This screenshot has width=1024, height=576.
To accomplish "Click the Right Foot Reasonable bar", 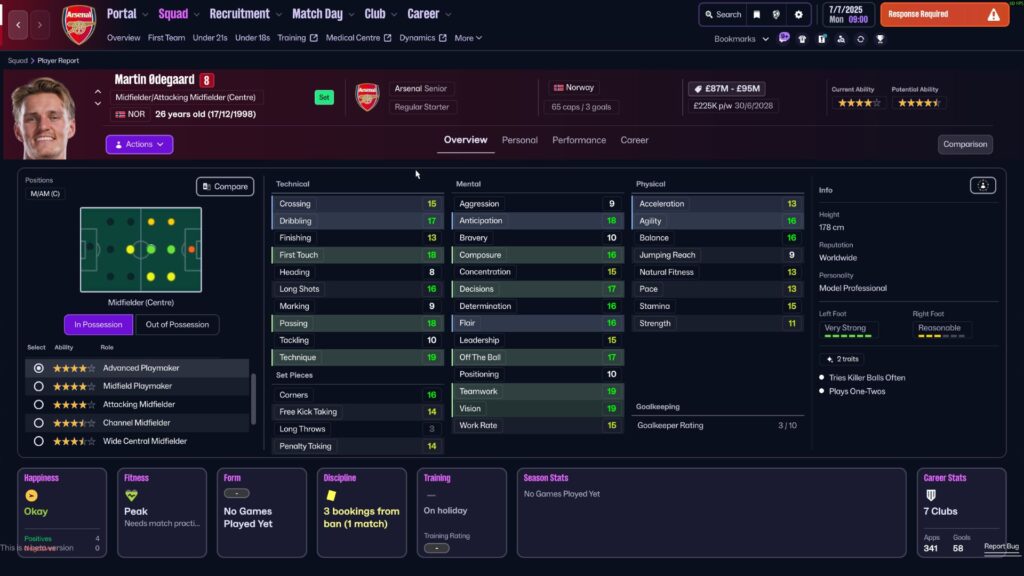I will click(x=941, y=336).
